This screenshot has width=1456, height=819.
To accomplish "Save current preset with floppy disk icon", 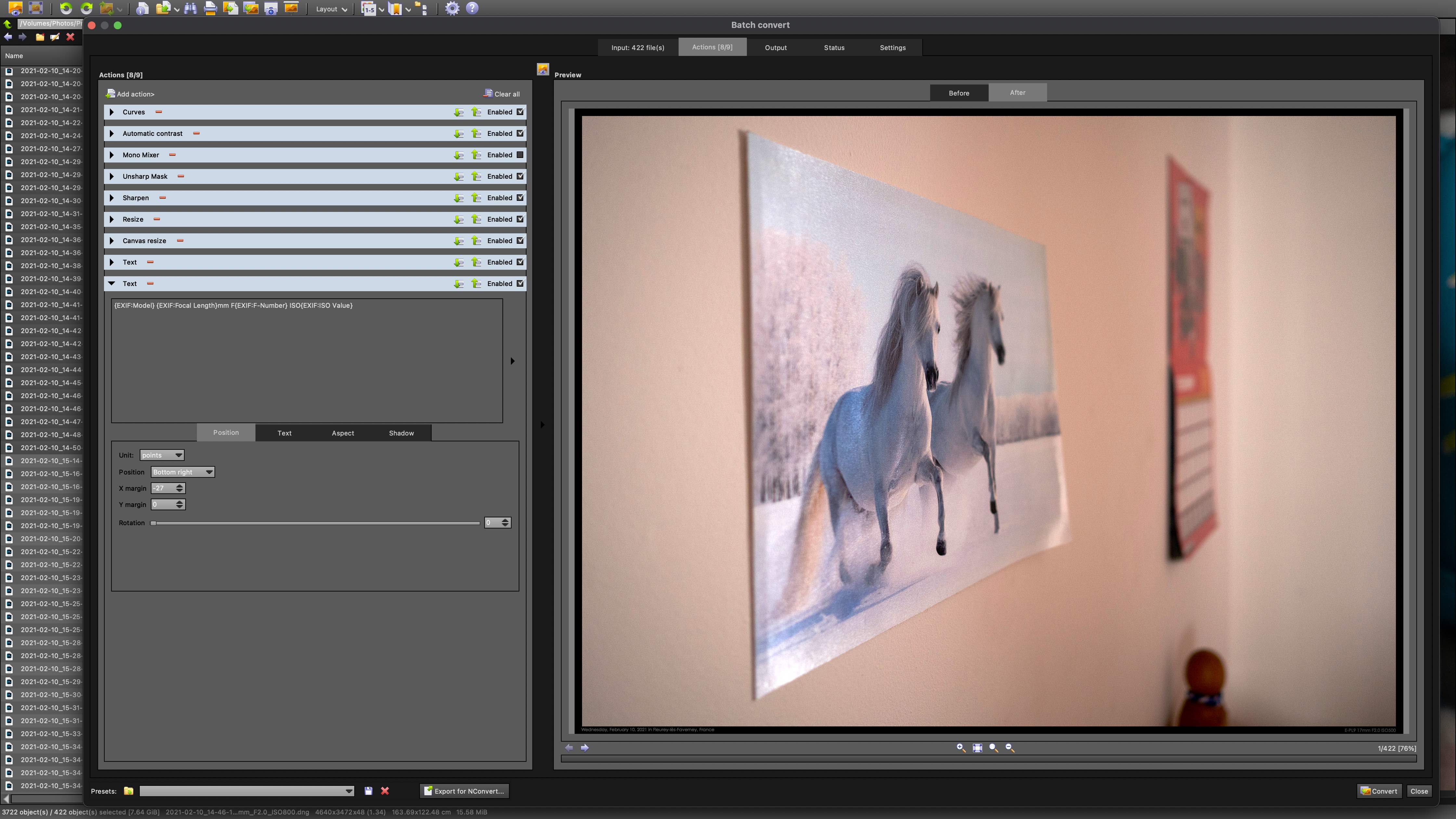I will 369,791.
